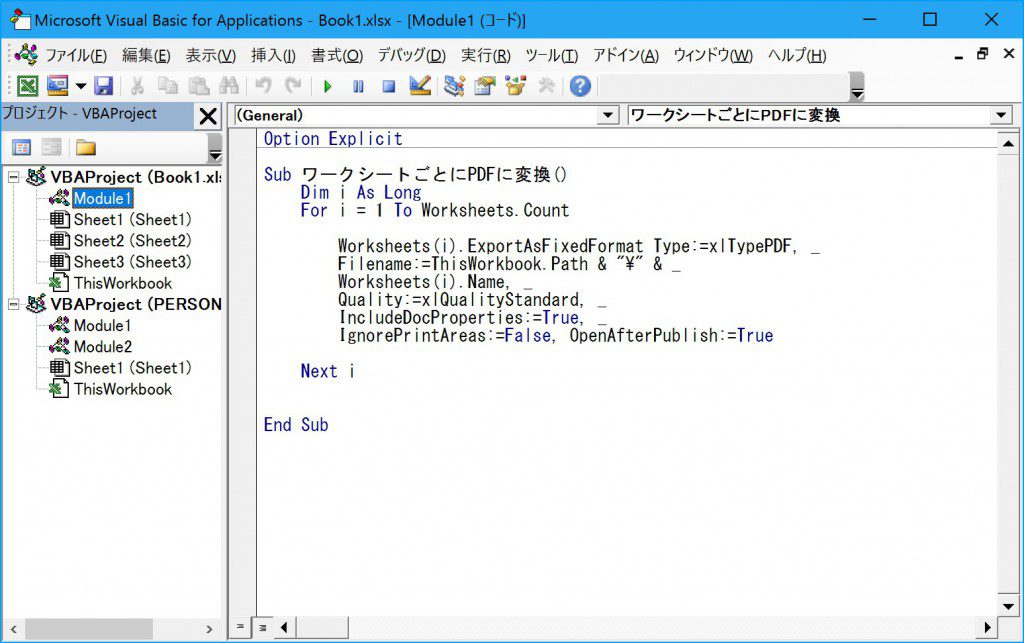Click code window horizontal scroll left arrow

pyautogui.click(x=284, y=627)
